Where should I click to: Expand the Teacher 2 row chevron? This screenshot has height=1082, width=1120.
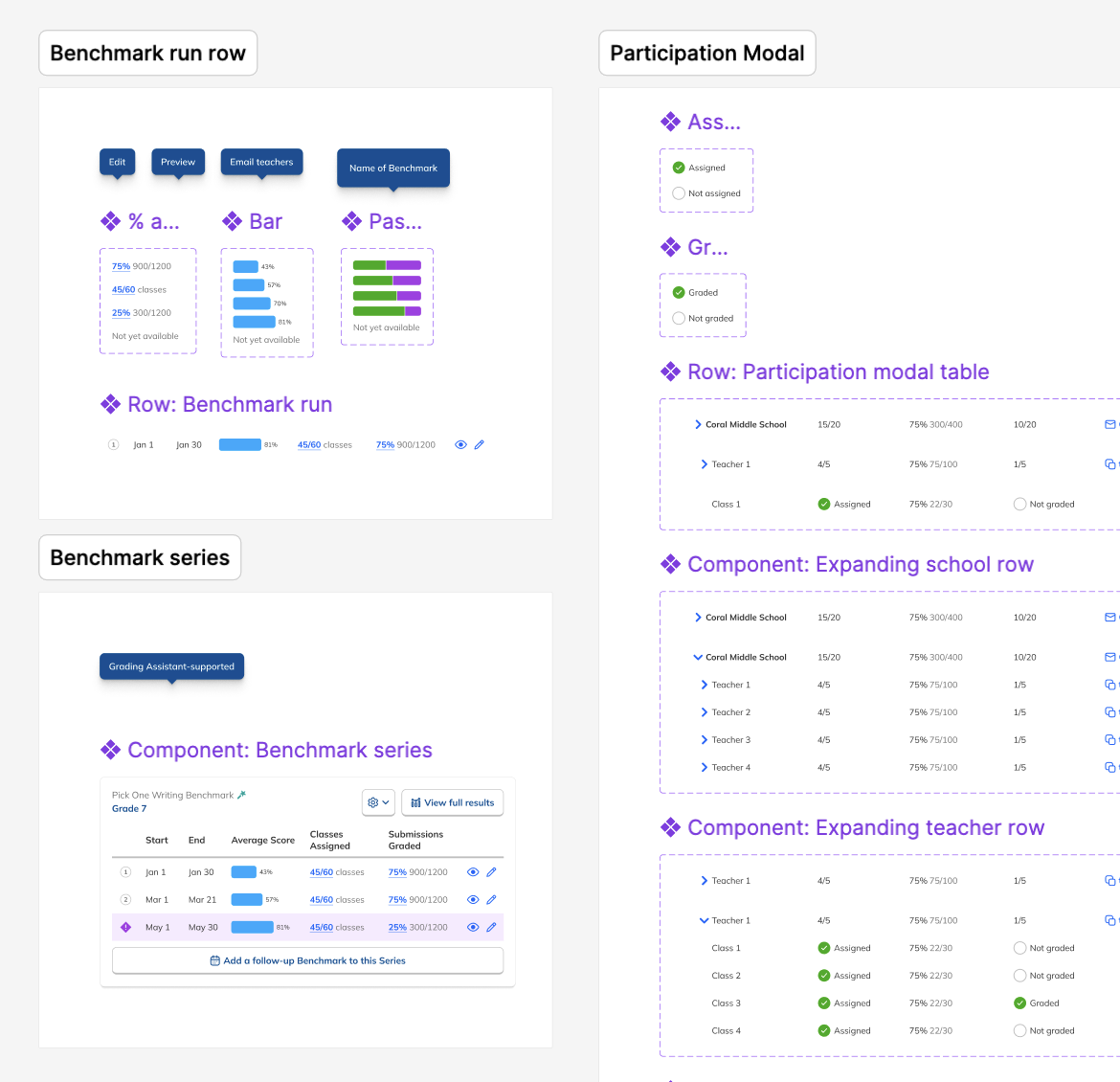coord(704,712)
